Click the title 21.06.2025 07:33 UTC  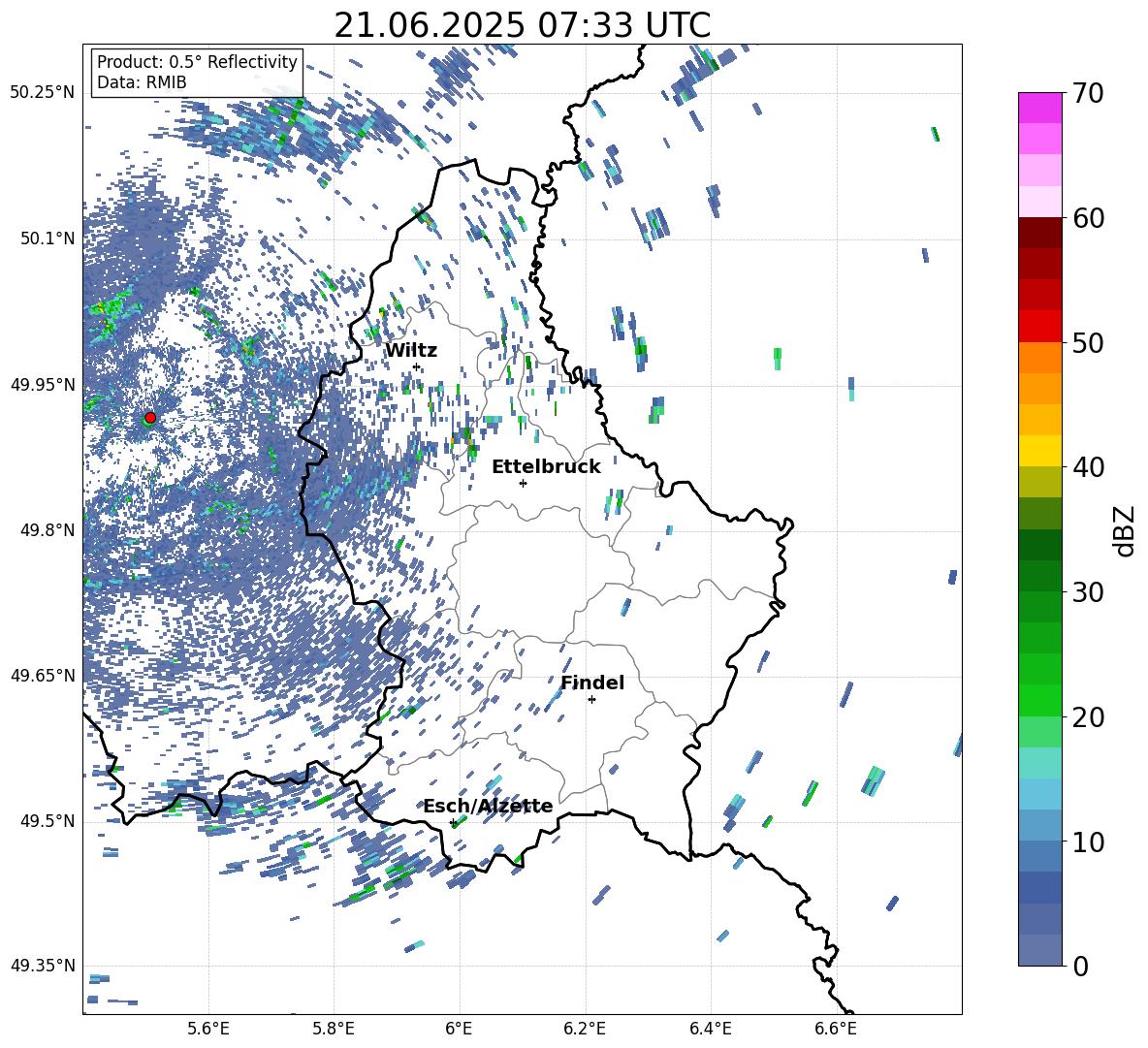coord(522,25)
